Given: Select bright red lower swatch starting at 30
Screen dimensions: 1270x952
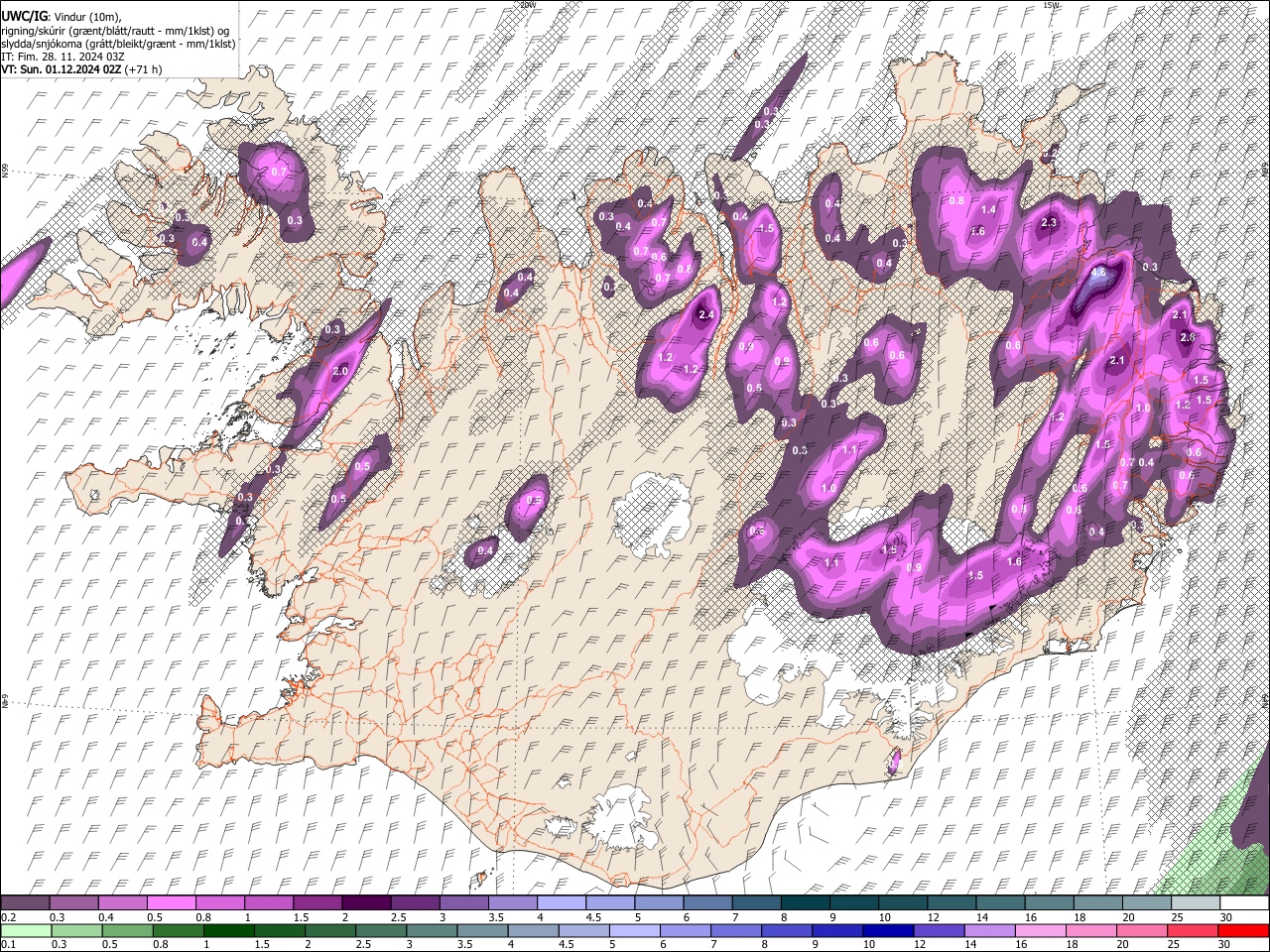Looking at the screenshot, I should pos(1241,930).
